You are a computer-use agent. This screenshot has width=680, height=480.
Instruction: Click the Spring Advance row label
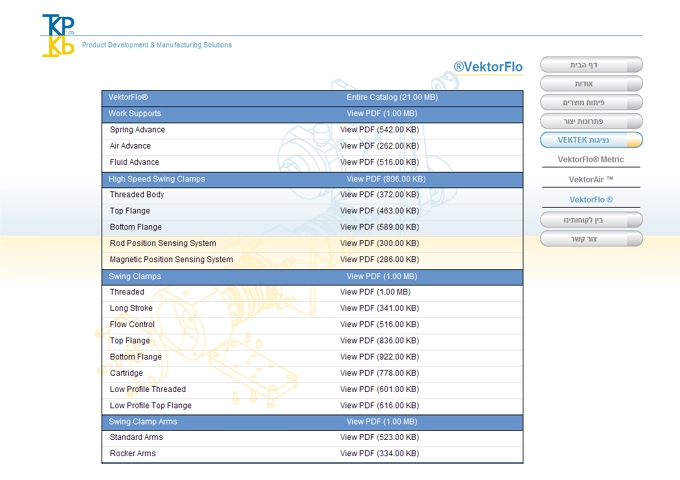pyautogui.click(x=137, y=130)
